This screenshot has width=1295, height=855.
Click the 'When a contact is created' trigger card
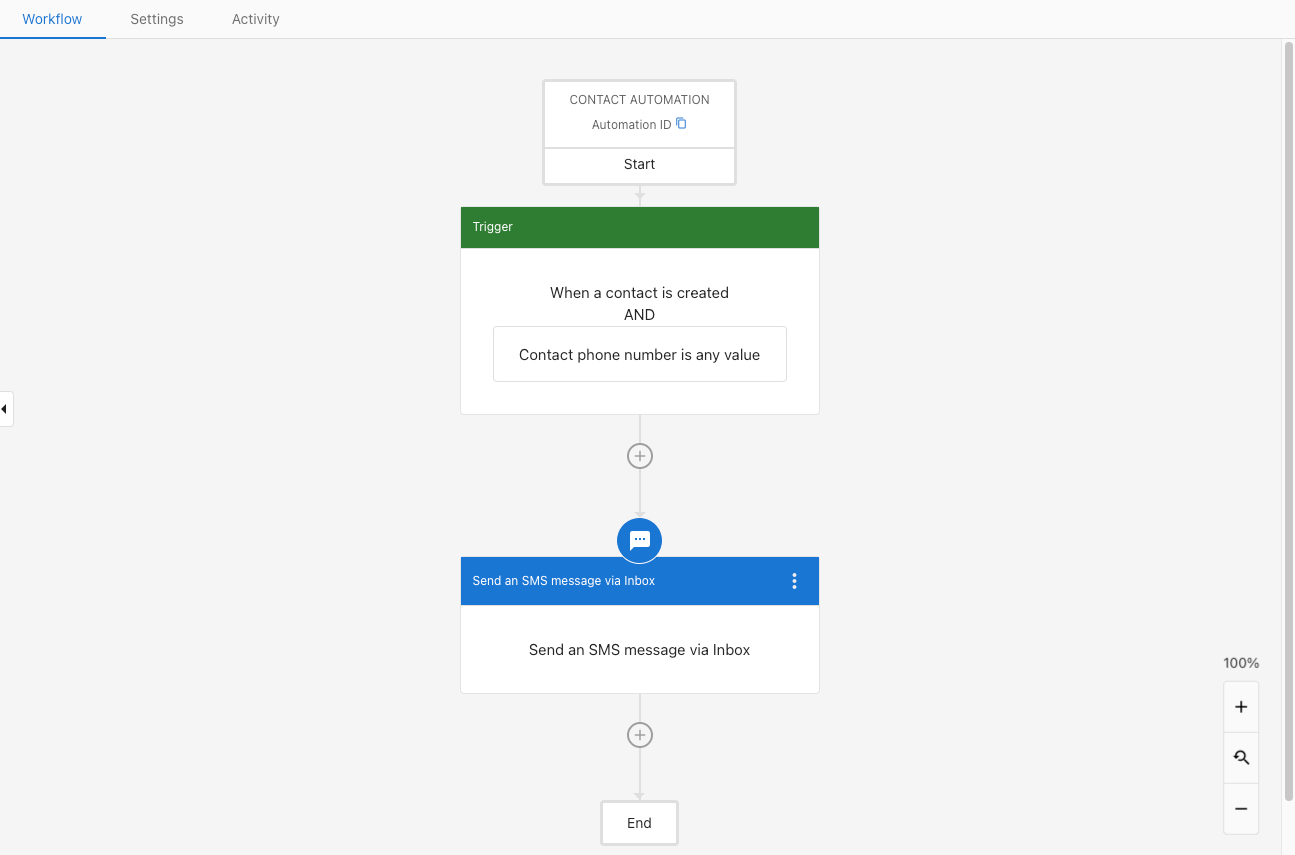pos(639,292)
